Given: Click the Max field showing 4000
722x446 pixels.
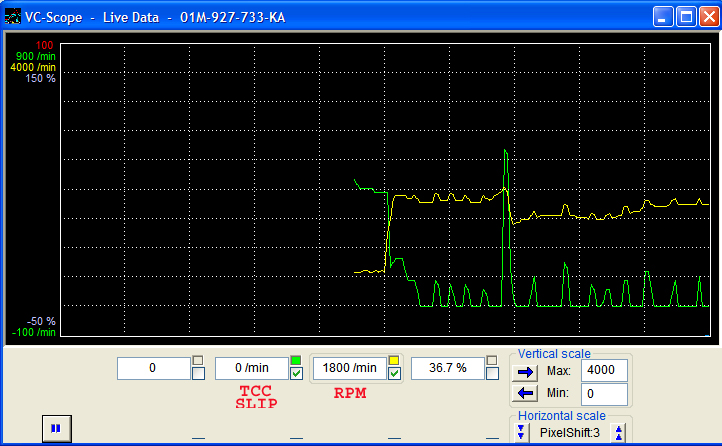Looking at the screenshot, I should [604, 372].
